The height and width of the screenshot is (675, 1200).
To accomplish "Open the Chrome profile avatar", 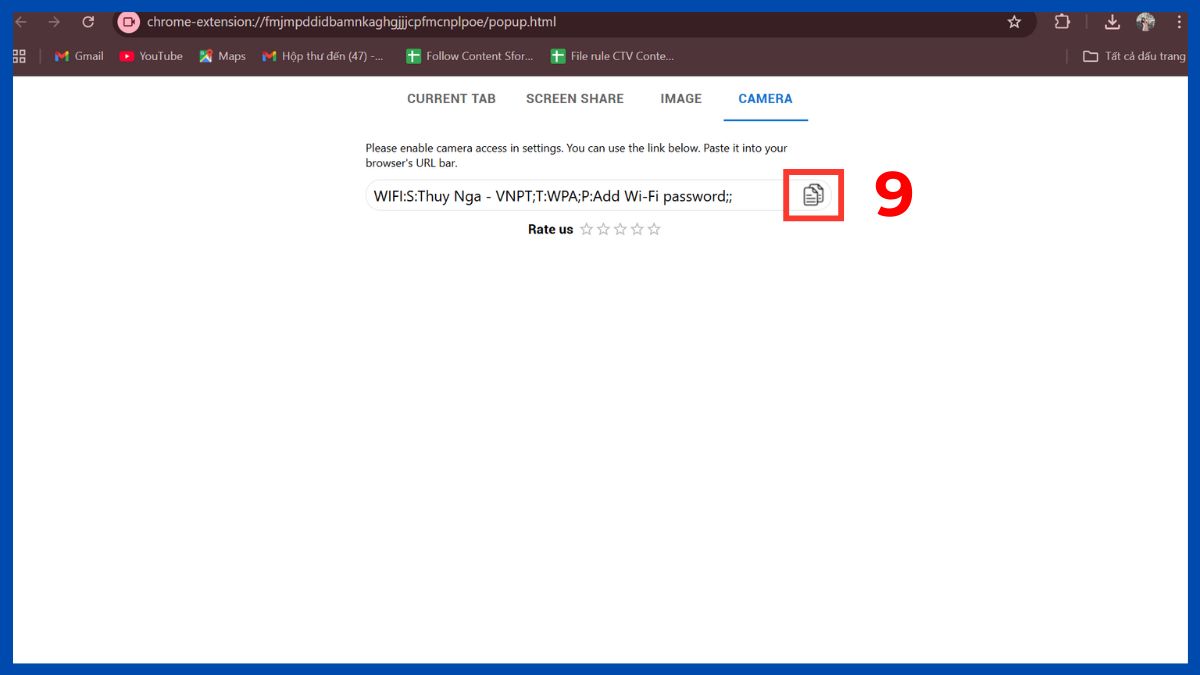I will pos(1146,22).
